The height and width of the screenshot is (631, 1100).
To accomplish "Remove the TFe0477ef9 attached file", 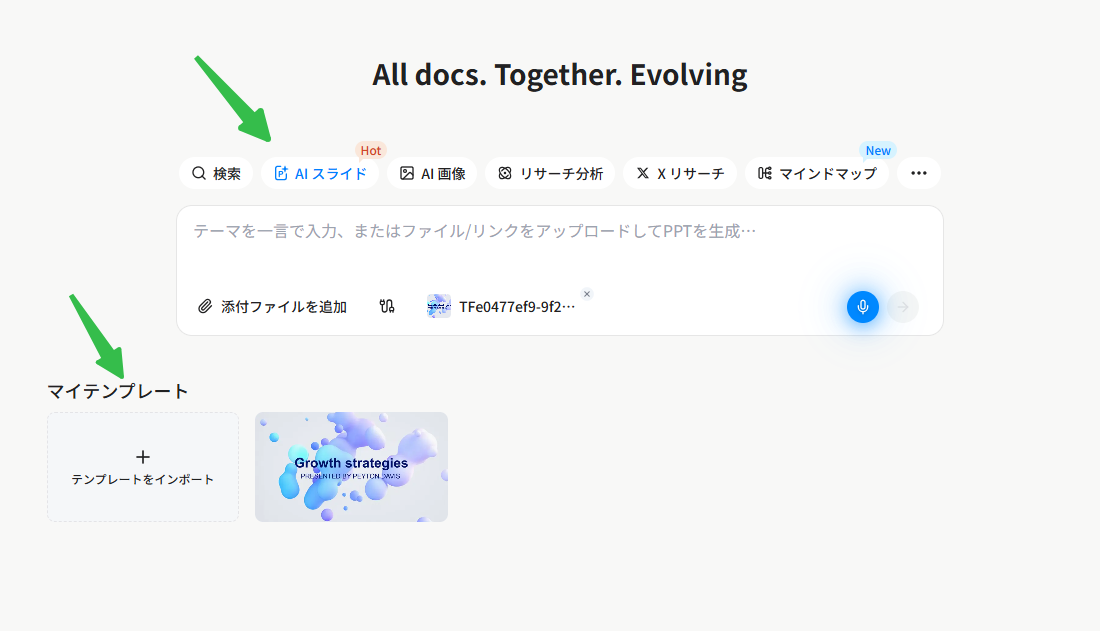I will 586,293.
